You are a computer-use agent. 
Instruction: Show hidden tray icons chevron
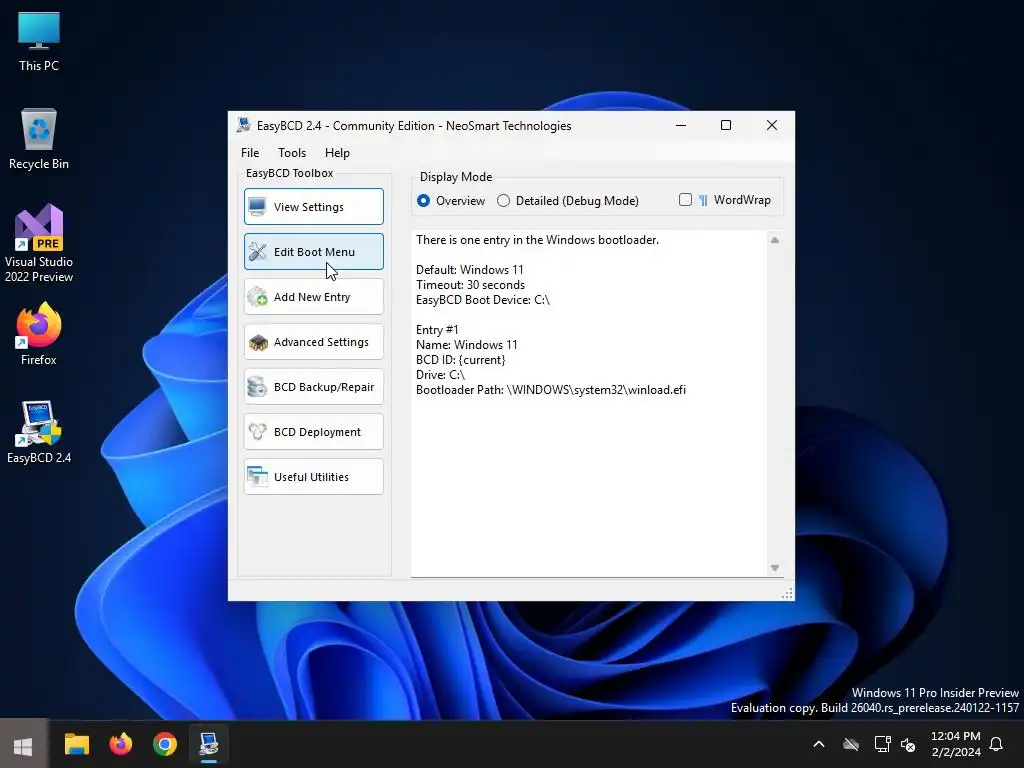coord(819,744)
